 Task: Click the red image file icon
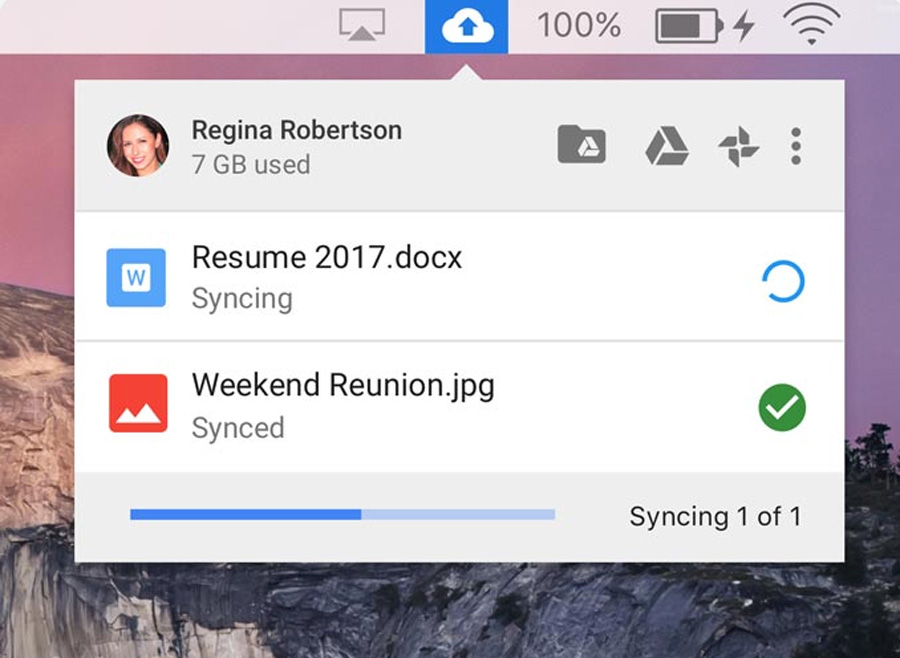(137, 405)
